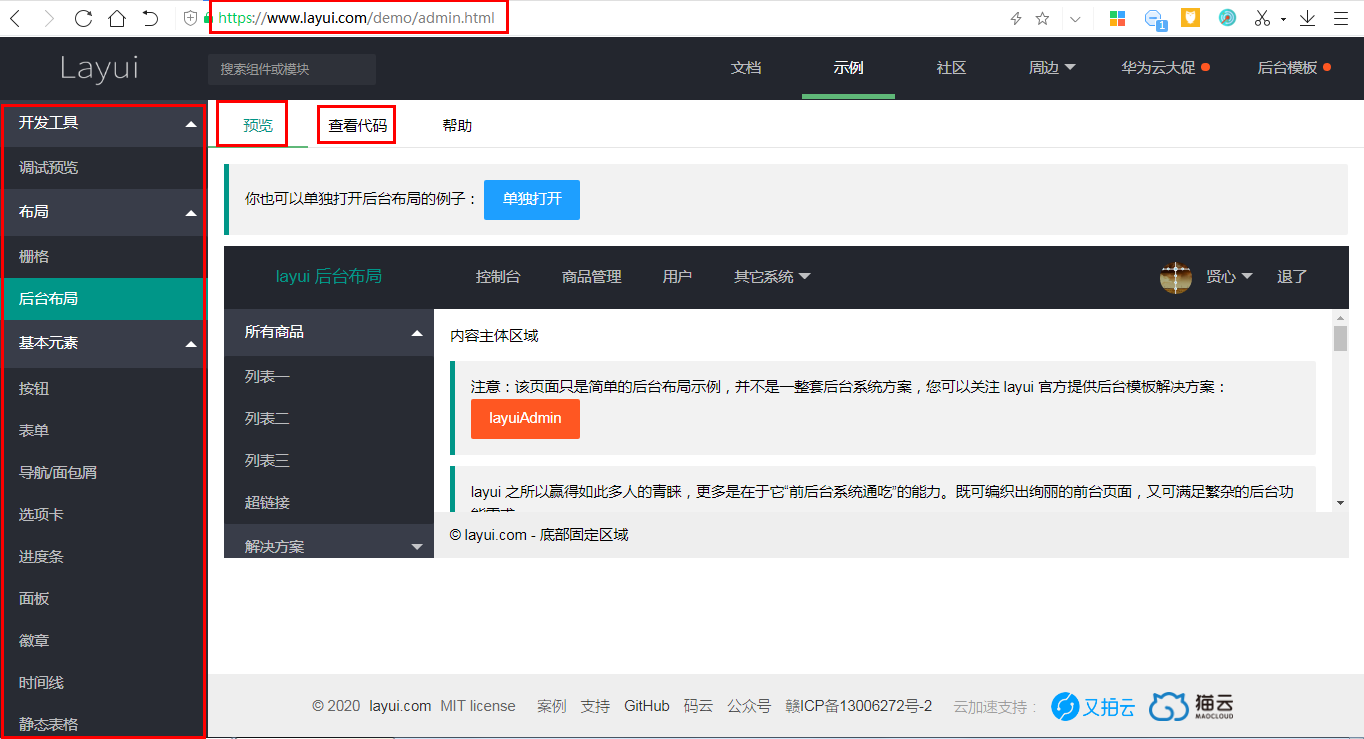Image resolution: width=1364 pixels, height=739 pixels.
Task: Open the browser hamburger menu
Action: 1341,18
